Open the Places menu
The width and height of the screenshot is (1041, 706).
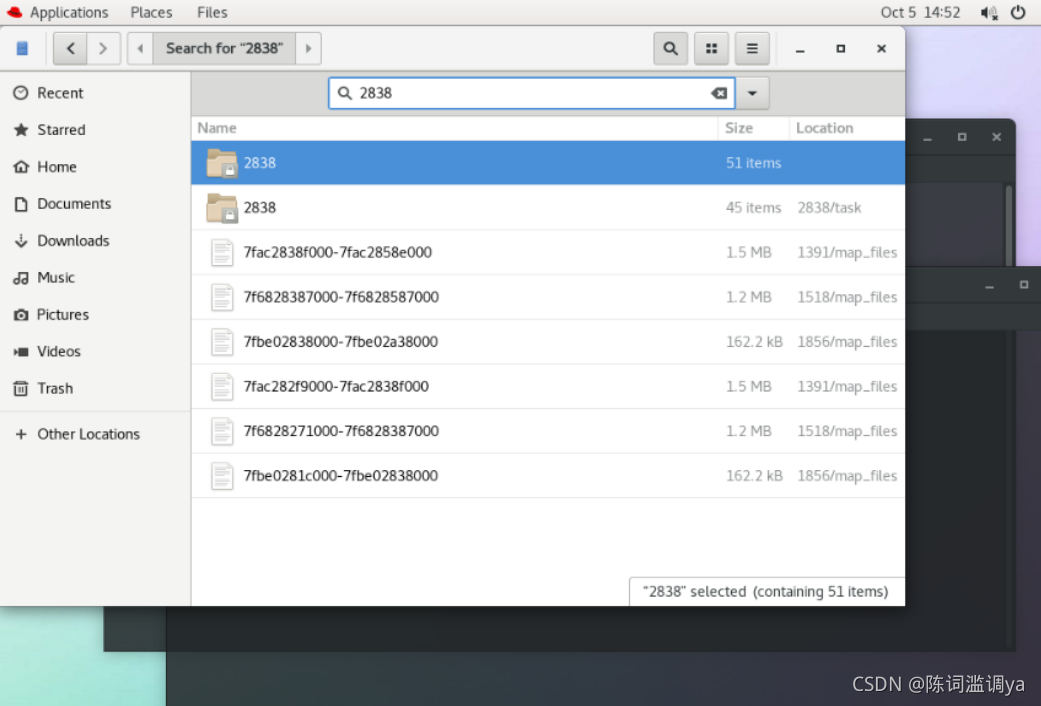click(x=151, y=12)
